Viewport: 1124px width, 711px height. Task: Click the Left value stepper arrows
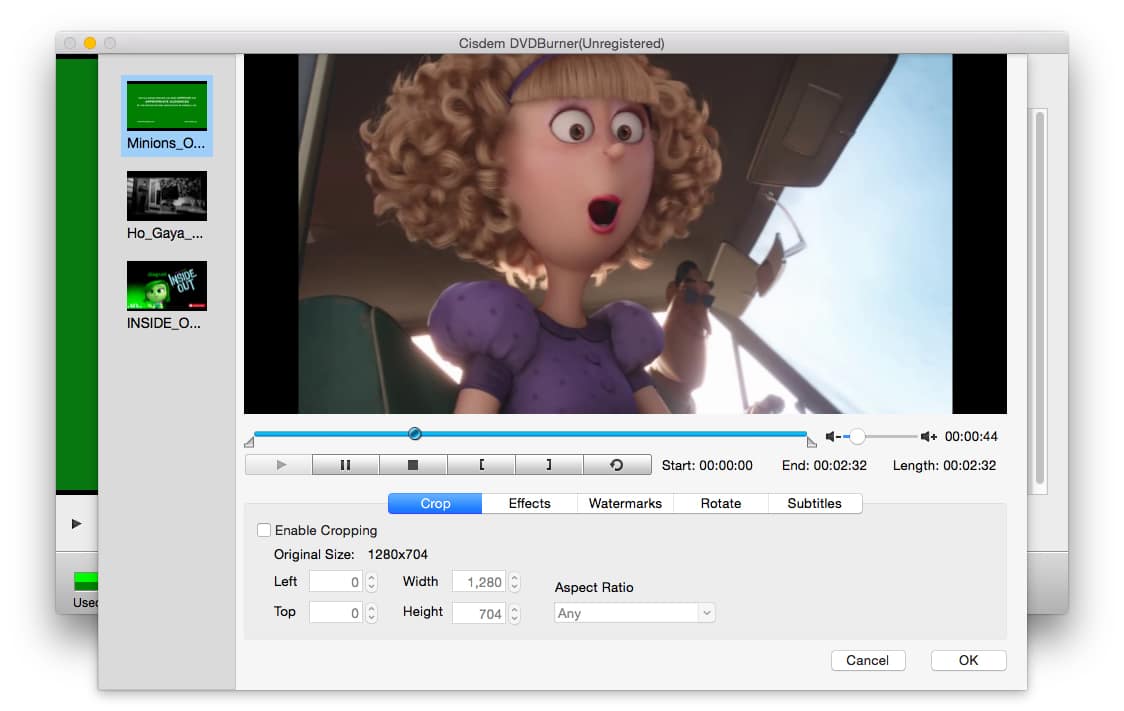(x=371, y=582)
